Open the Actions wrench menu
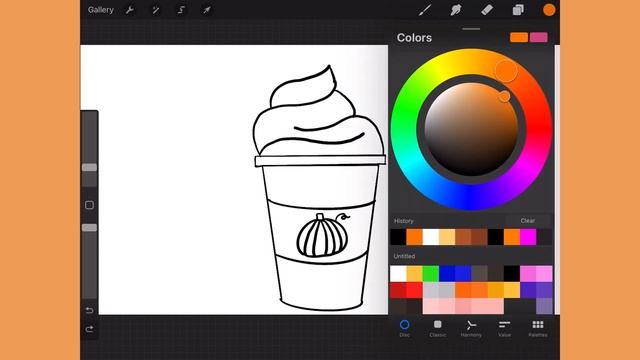Viewport: 640px width, 360px height. click(x=130, y=10)
